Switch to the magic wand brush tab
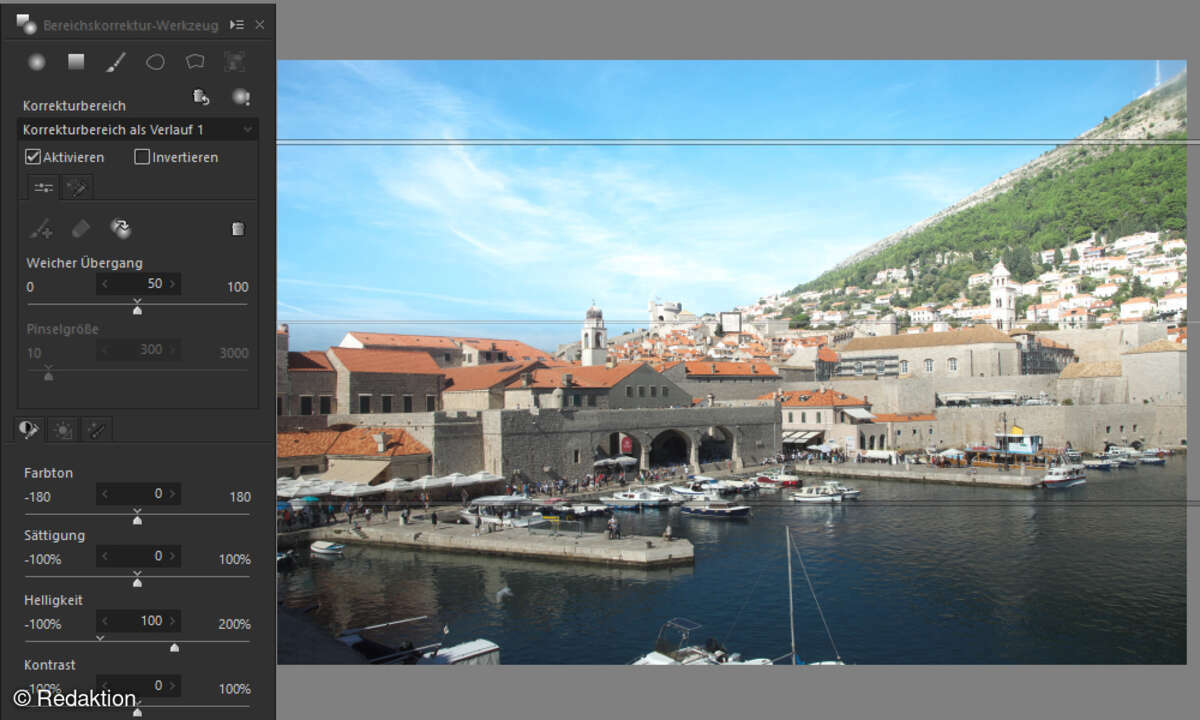Screen dimensions: 1200x720 [x=76, y=187]
